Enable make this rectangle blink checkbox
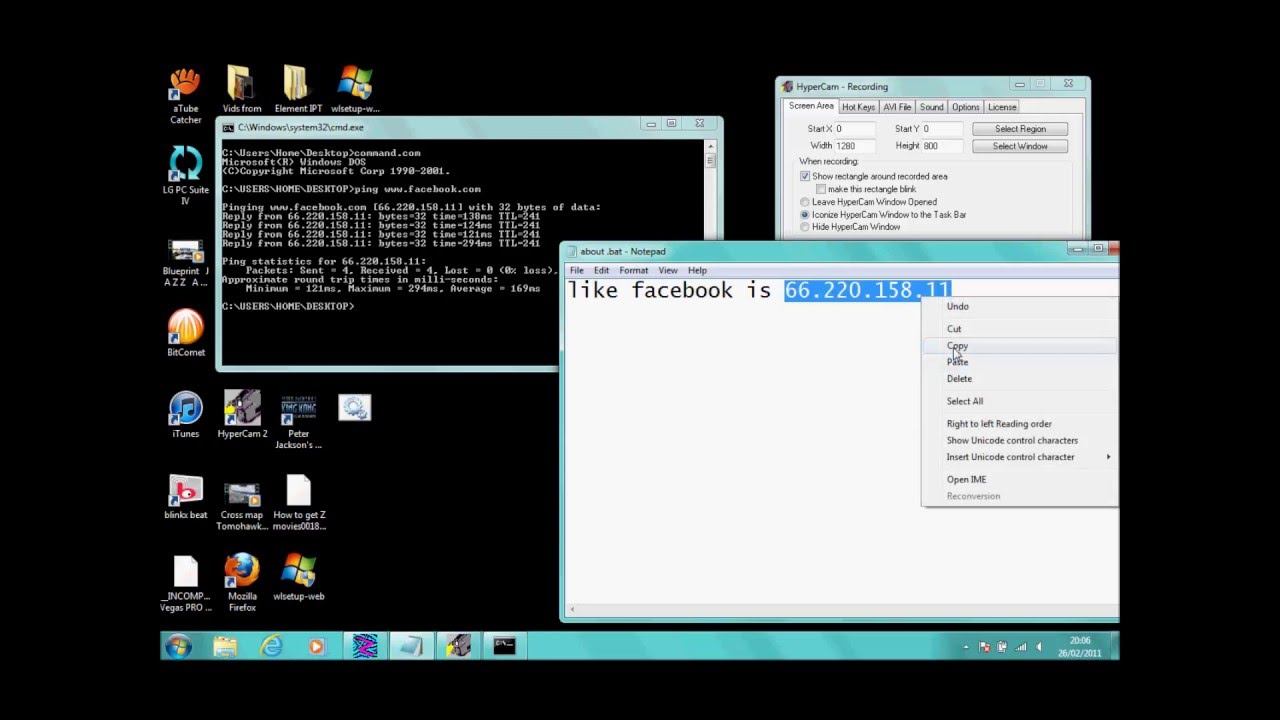Screen dimensions: 1280x720 click(x=821, y=189)
